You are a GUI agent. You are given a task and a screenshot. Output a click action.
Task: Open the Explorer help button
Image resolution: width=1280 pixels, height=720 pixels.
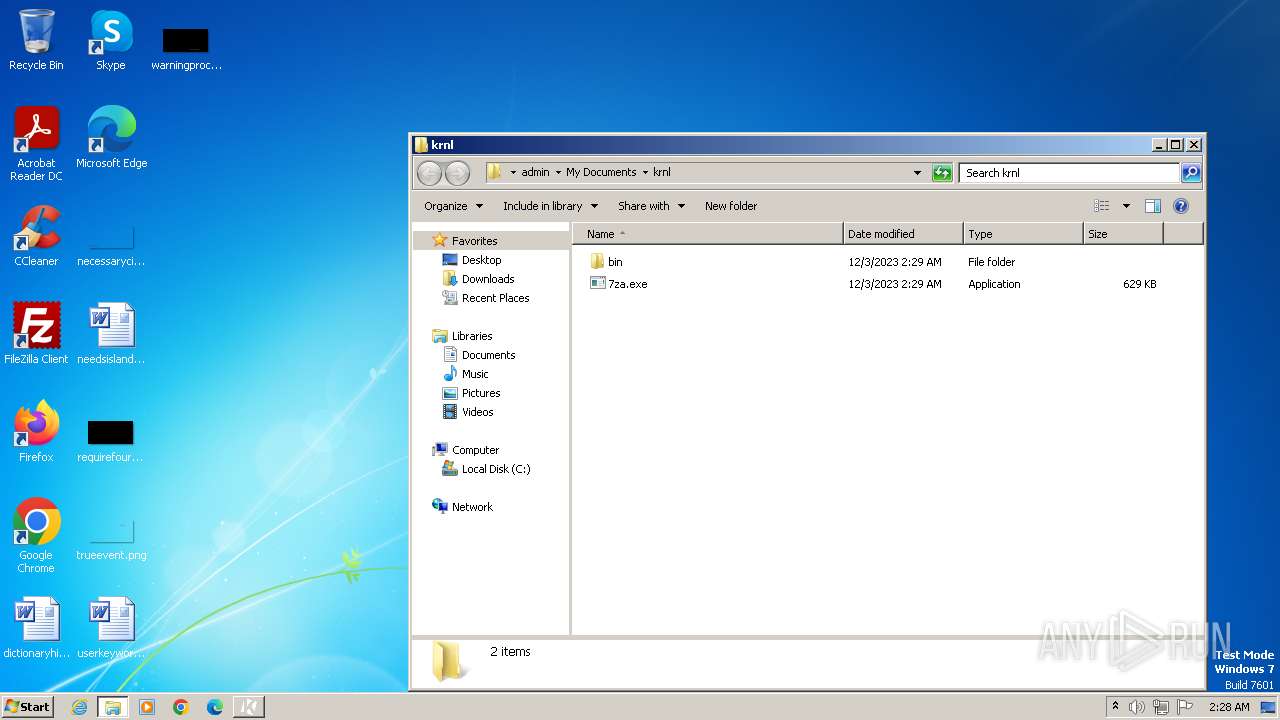(x=1180, y=206)
